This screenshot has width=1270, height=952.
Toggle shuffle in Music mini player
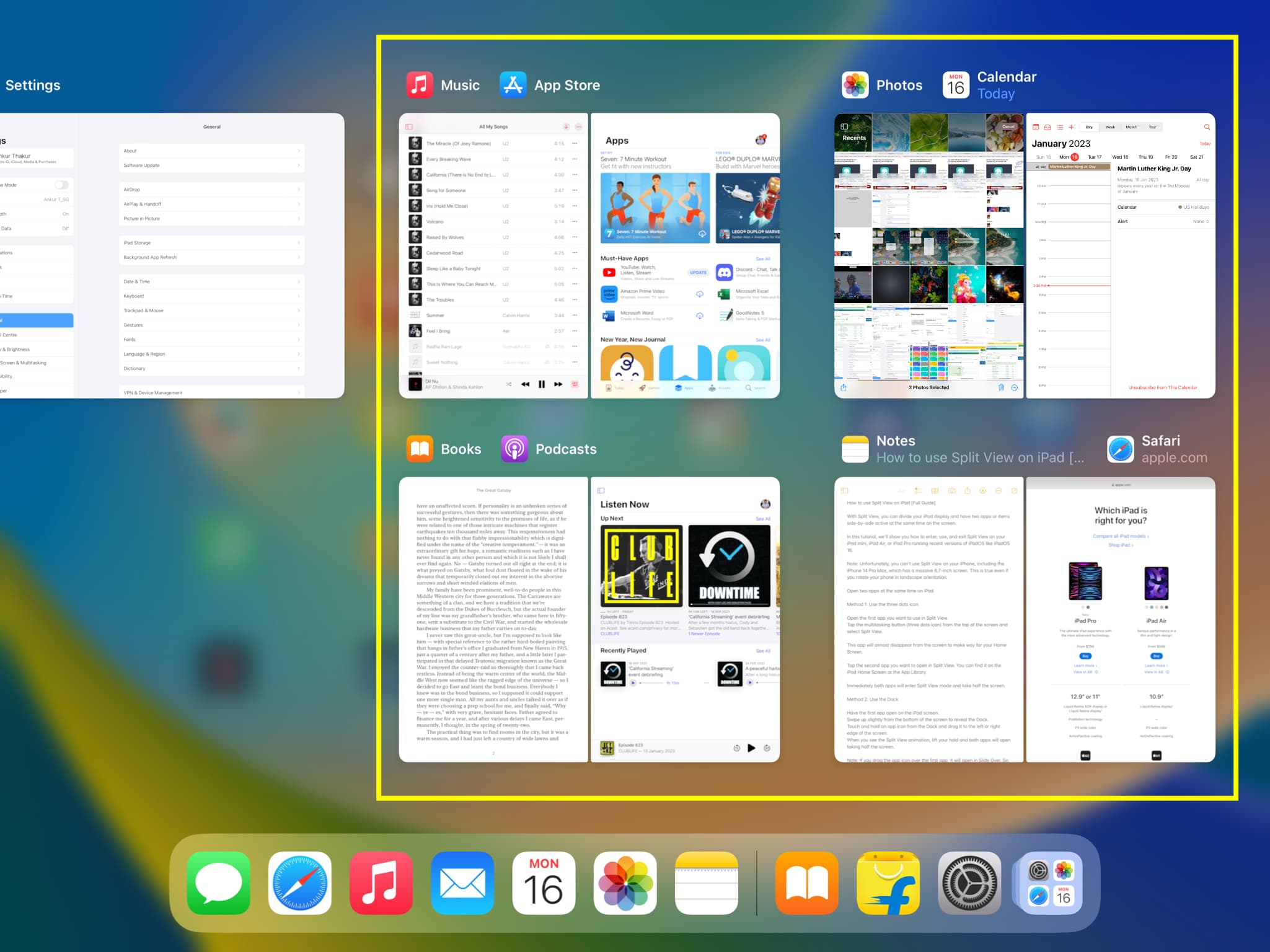pyautogui.click(x=508, y=384)
